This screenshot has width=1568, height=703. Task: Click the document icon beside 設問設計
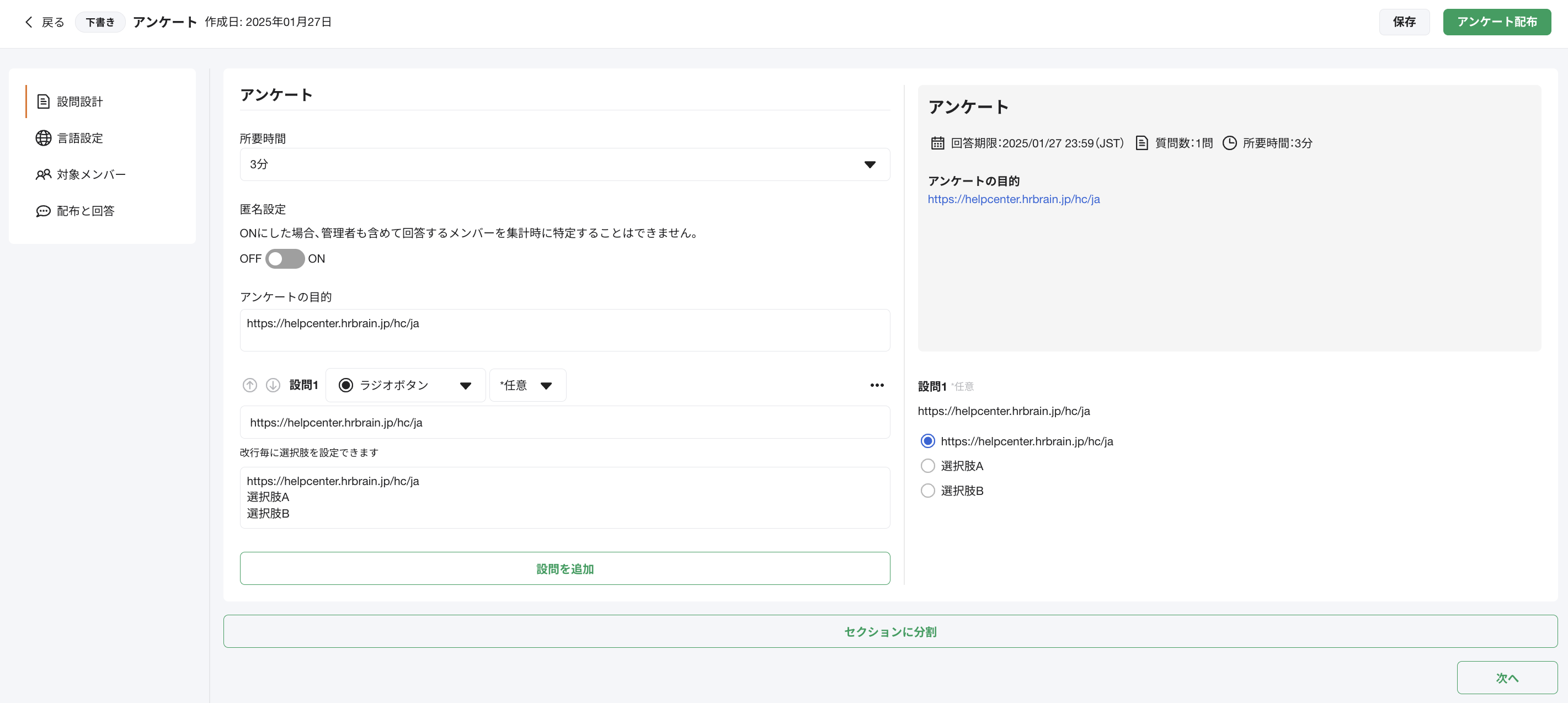(43, 102)
